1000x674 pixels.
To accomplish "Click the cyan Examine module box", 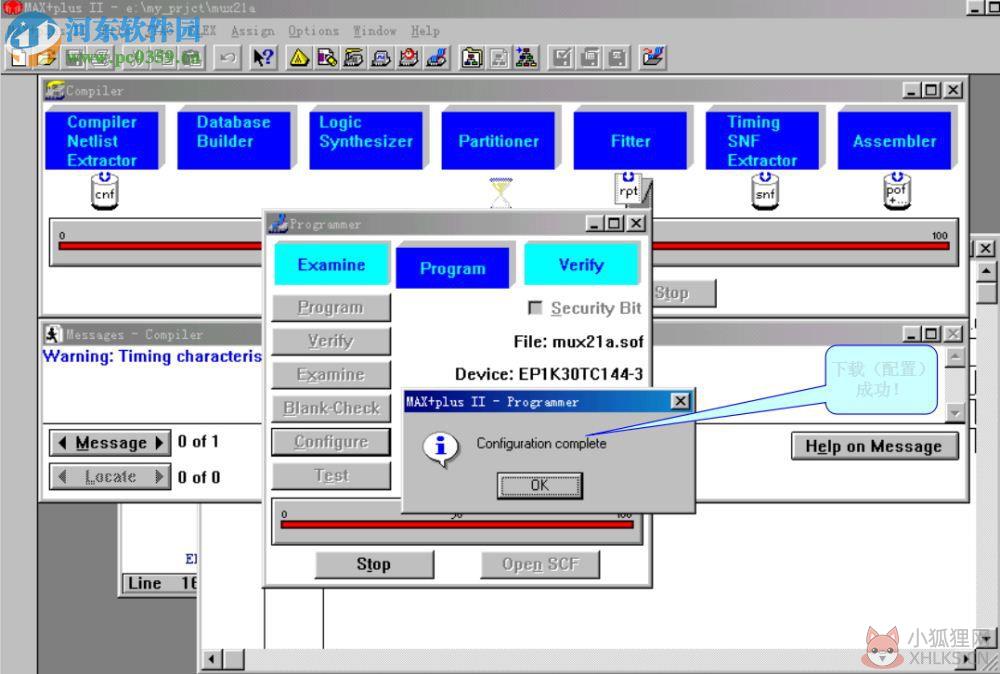I will click(x=332, y=264).
